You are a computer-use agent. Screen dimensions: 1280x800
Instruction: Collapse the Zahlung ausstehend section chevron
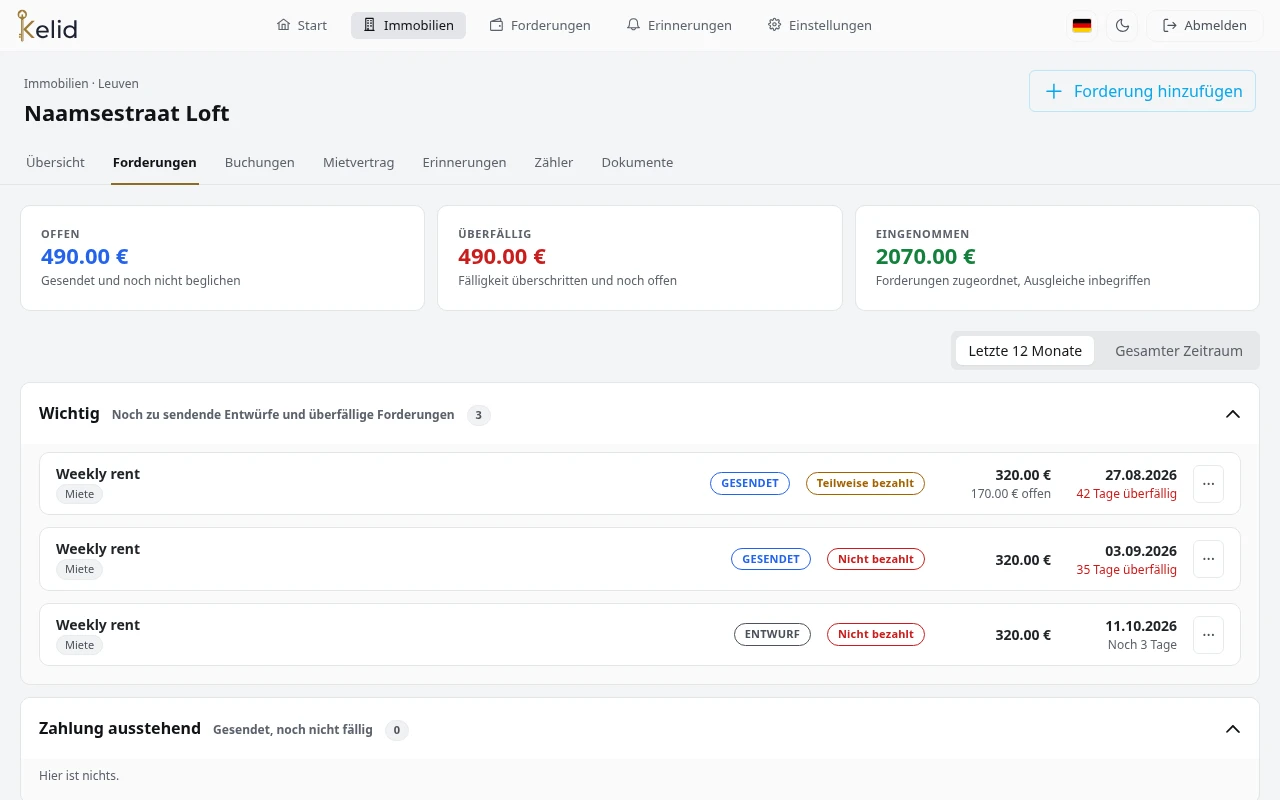(1233, 729)
